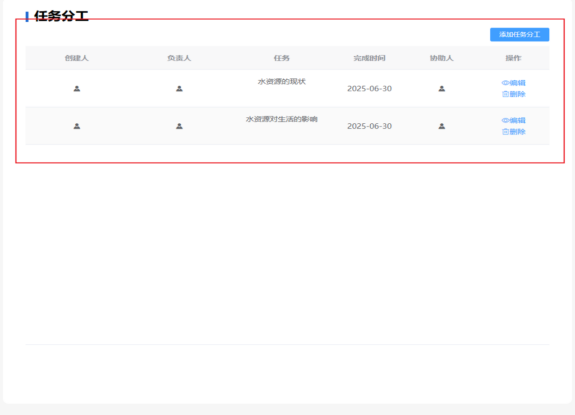Select the 协助人 column header
The width and height of the screenshot is (575, 415).
pyautogui.click(x=442, y=58)
